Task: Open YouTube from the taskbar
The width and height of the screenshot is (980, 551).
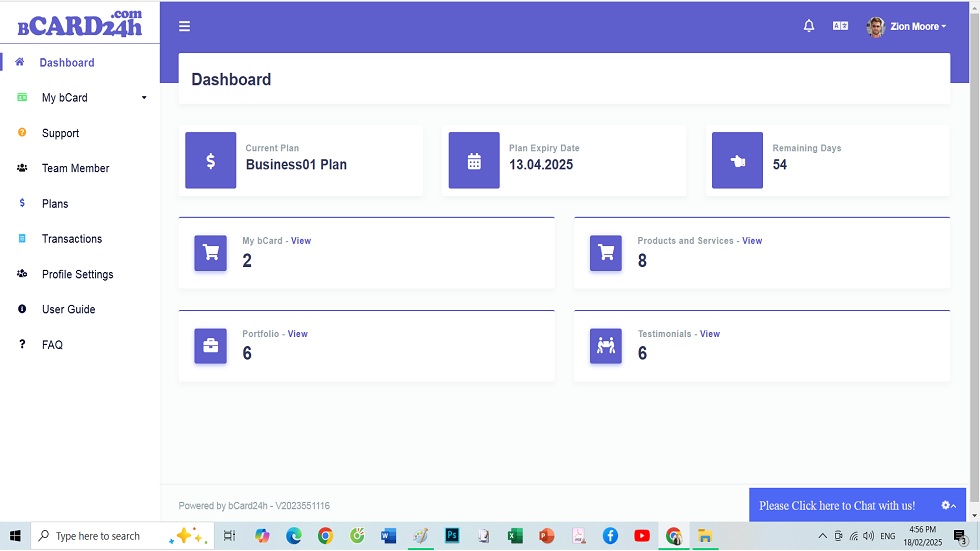Action: 642,536
